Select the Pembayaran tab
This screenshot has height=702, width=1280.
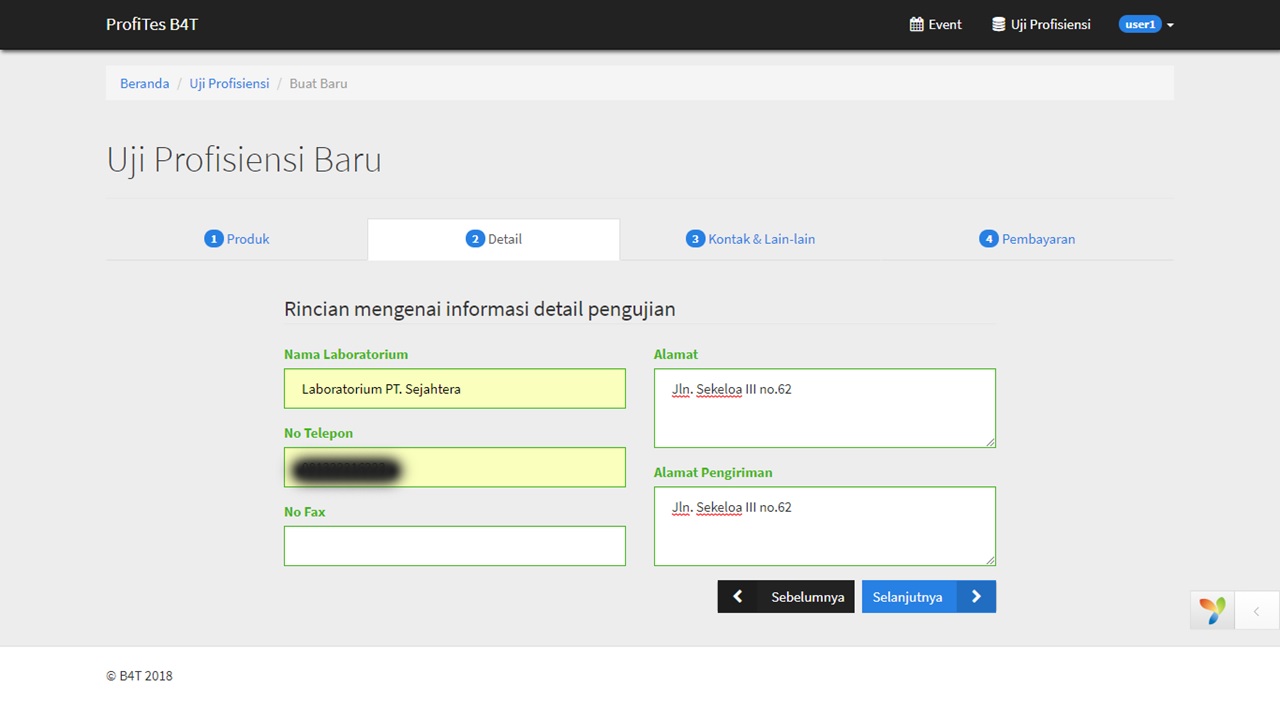click(x=1038, y=239)
